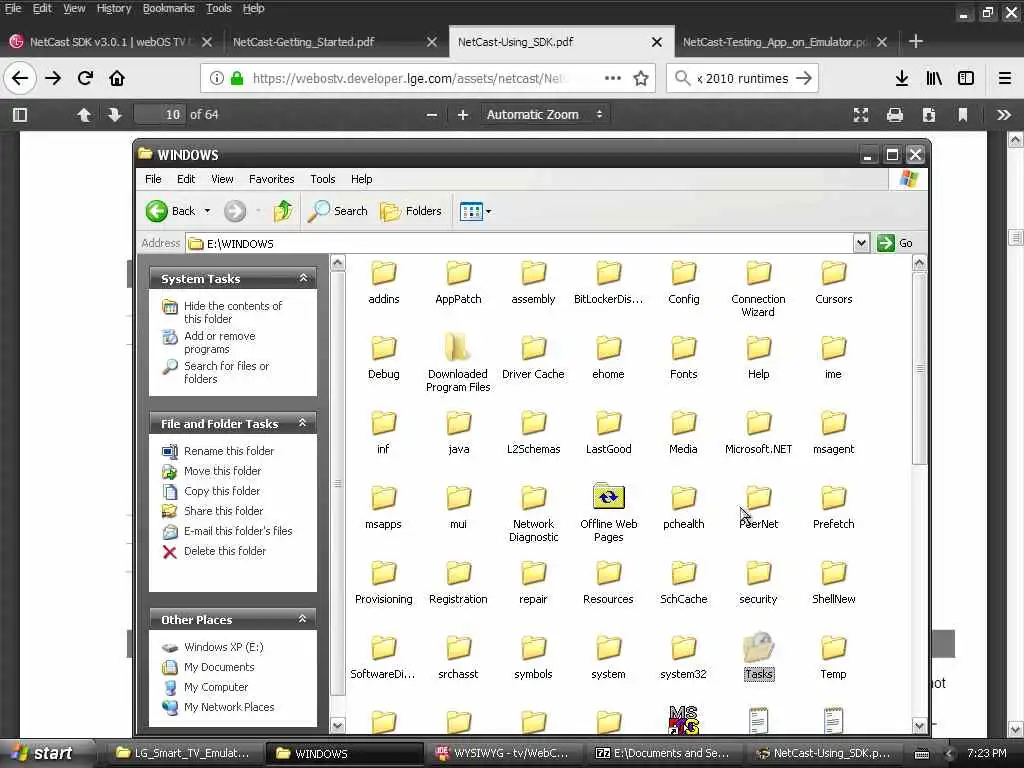Image resolution: width=1024 pixels, height=768 pixels.
Task: Toggle the Folders pane button
Action: click(411, 211)
